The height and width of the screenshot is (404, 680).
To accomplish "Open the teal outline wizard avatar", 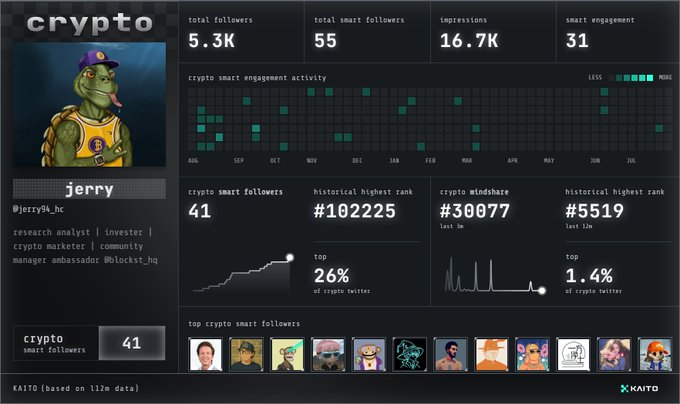I will [410, 355].
